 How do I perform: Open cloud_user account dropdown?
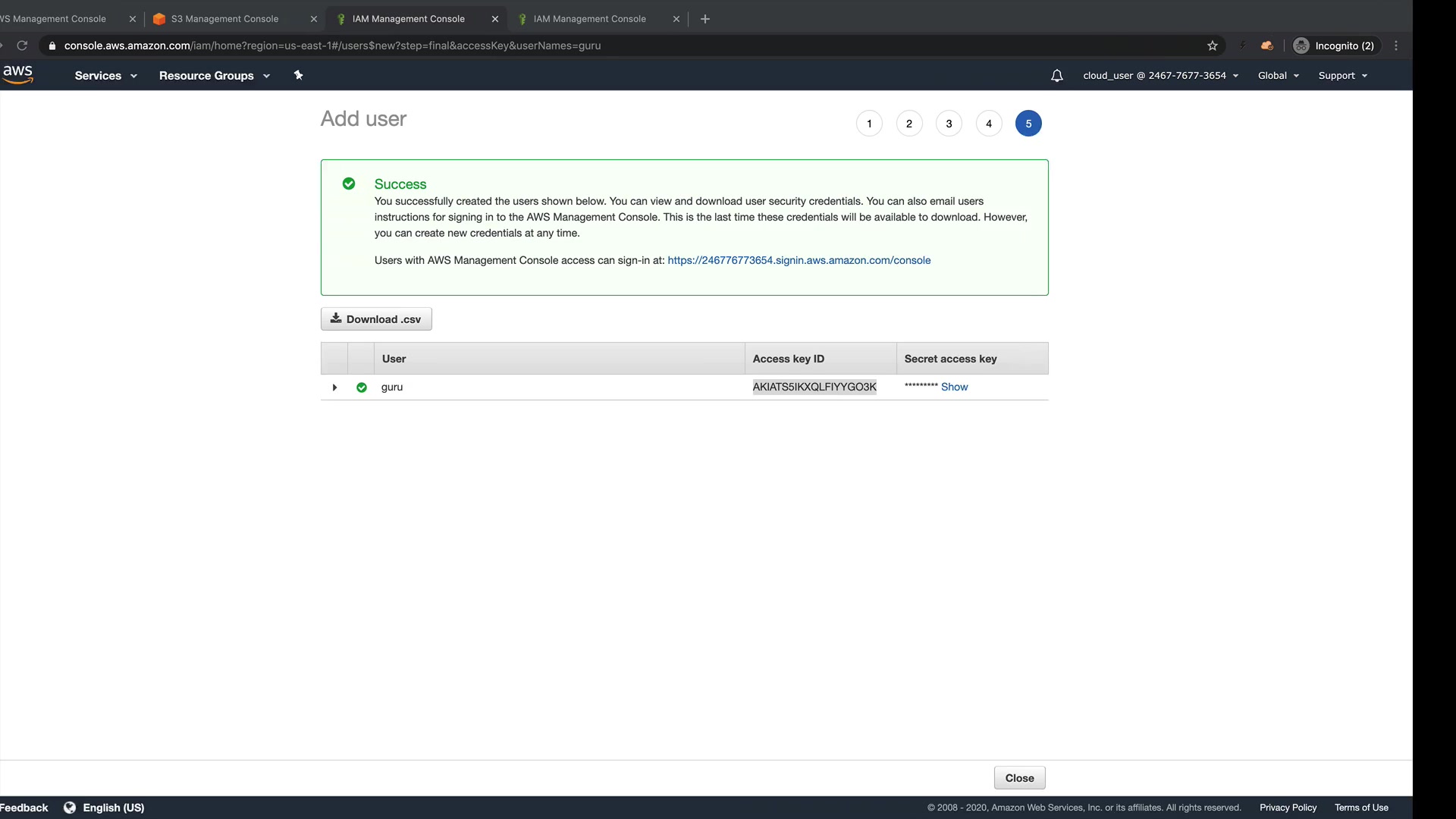pyautogui.click(x=1160, y=76)
